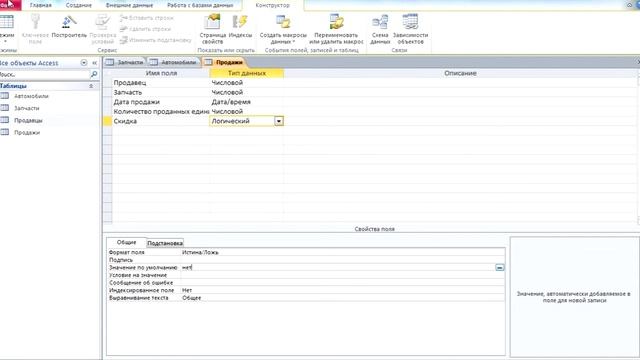Click Дата/время data type cell
This screenshot has height=360, width=640.
point(247,102)
